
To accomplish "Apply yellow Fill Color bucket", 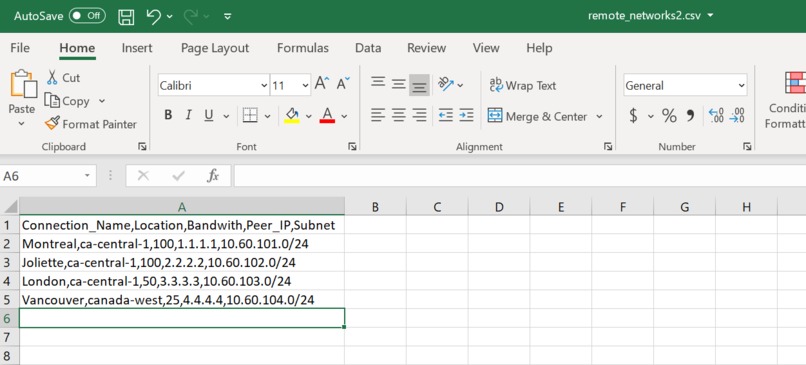I will click(x=291, y=115).
